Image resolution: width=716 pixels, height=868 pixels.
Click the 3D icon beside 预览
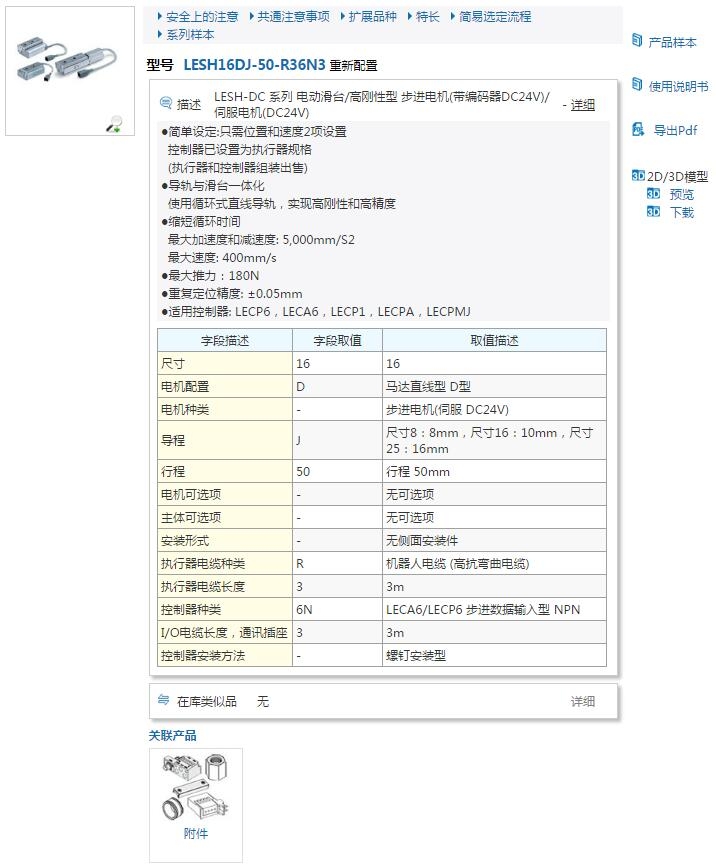pos(653,194)
